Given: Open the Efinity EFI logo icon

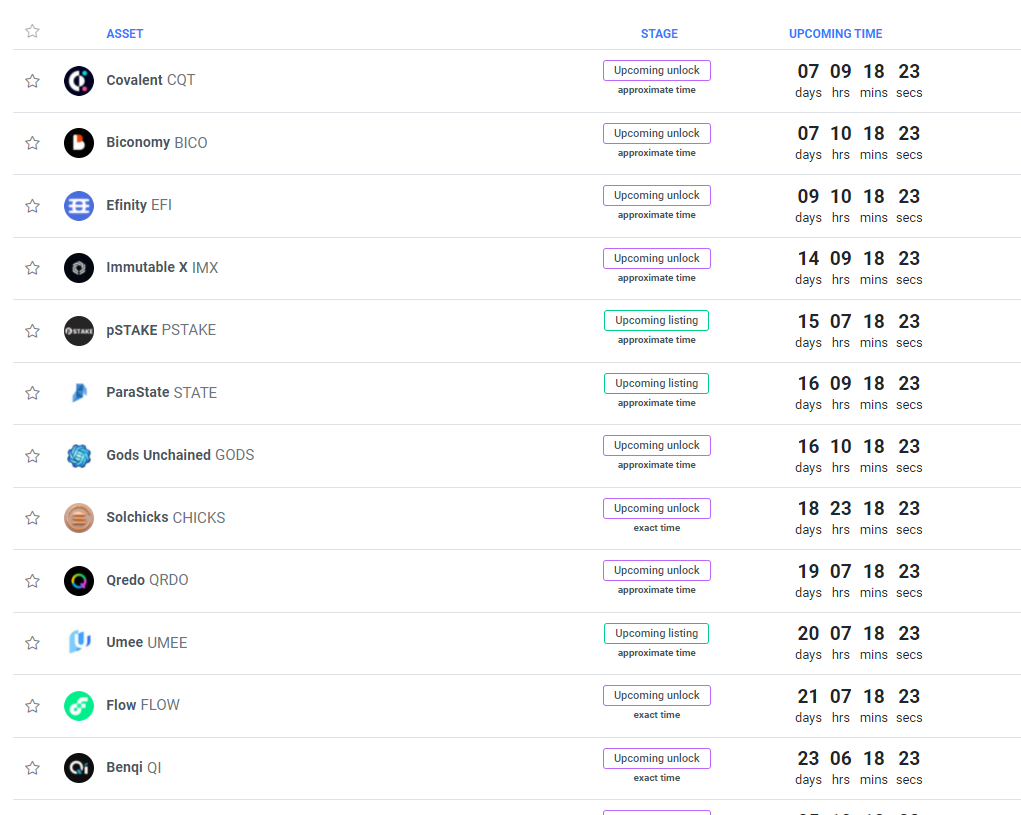Looking at the screenshot, I should coord(79,206).
